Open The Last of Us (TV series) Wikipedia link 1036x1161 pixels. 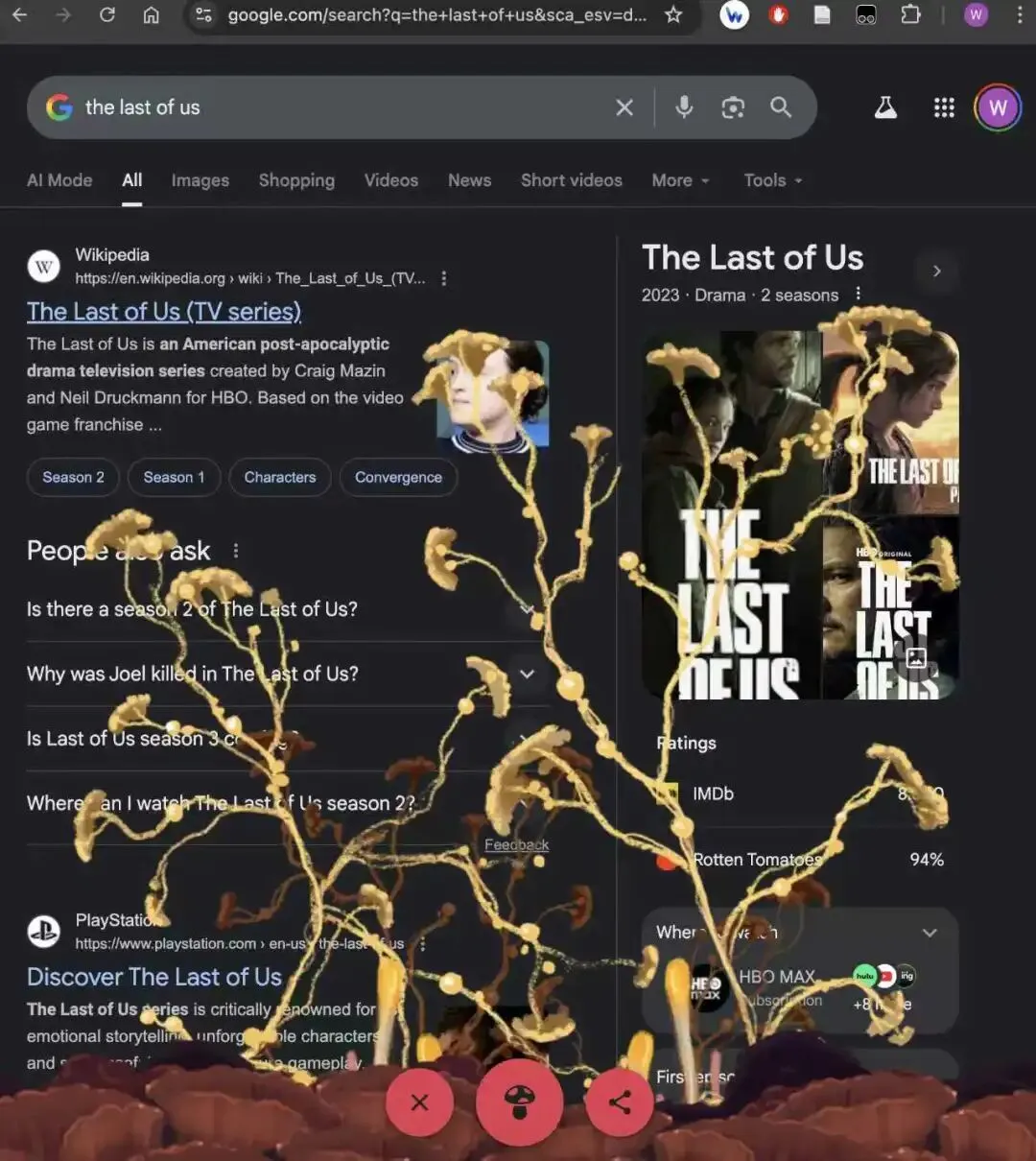(x=164, y=311)
